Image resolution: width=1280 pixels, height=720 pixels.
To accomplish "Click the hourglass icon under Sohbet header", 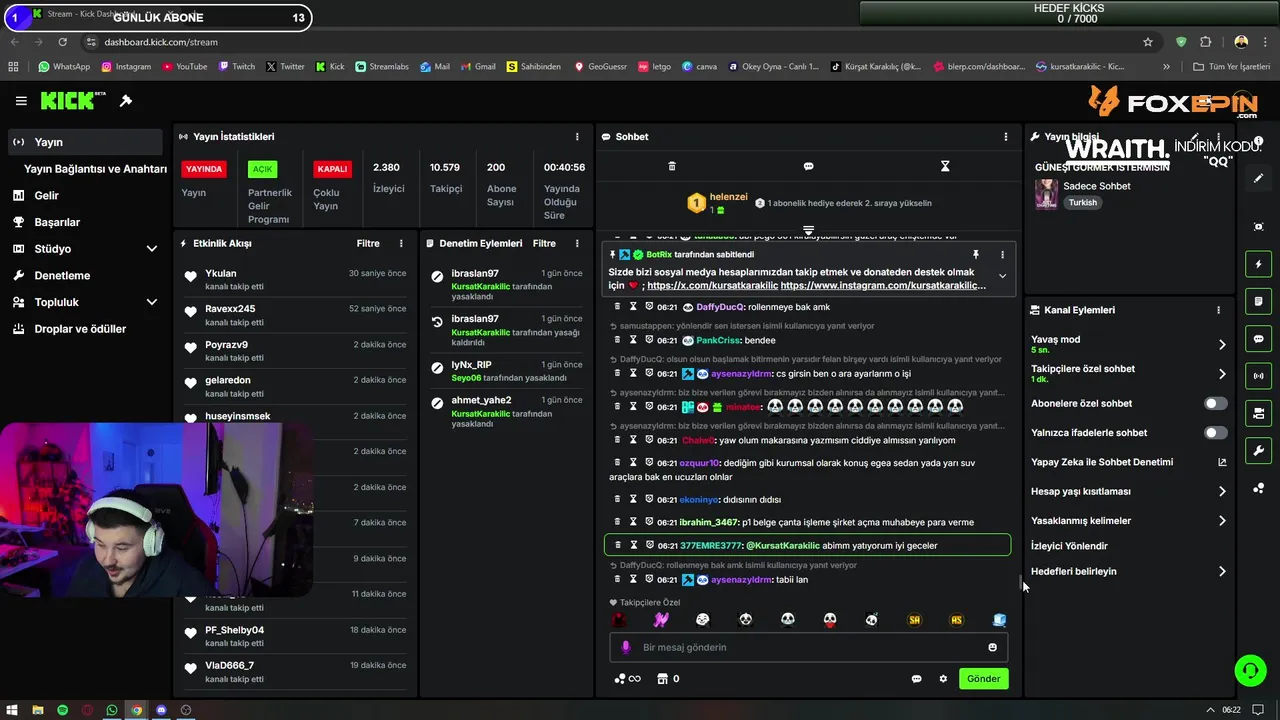I will [945, 166].
